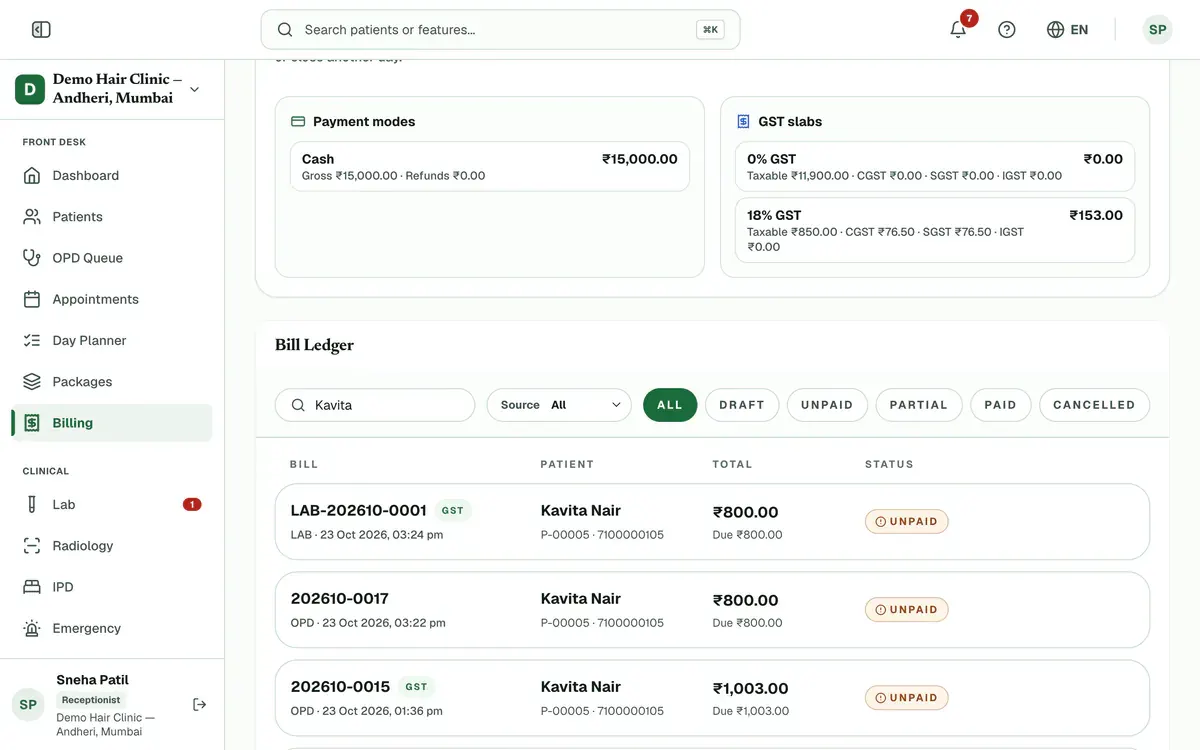Open Day Planner menu item

pos(112,340)
